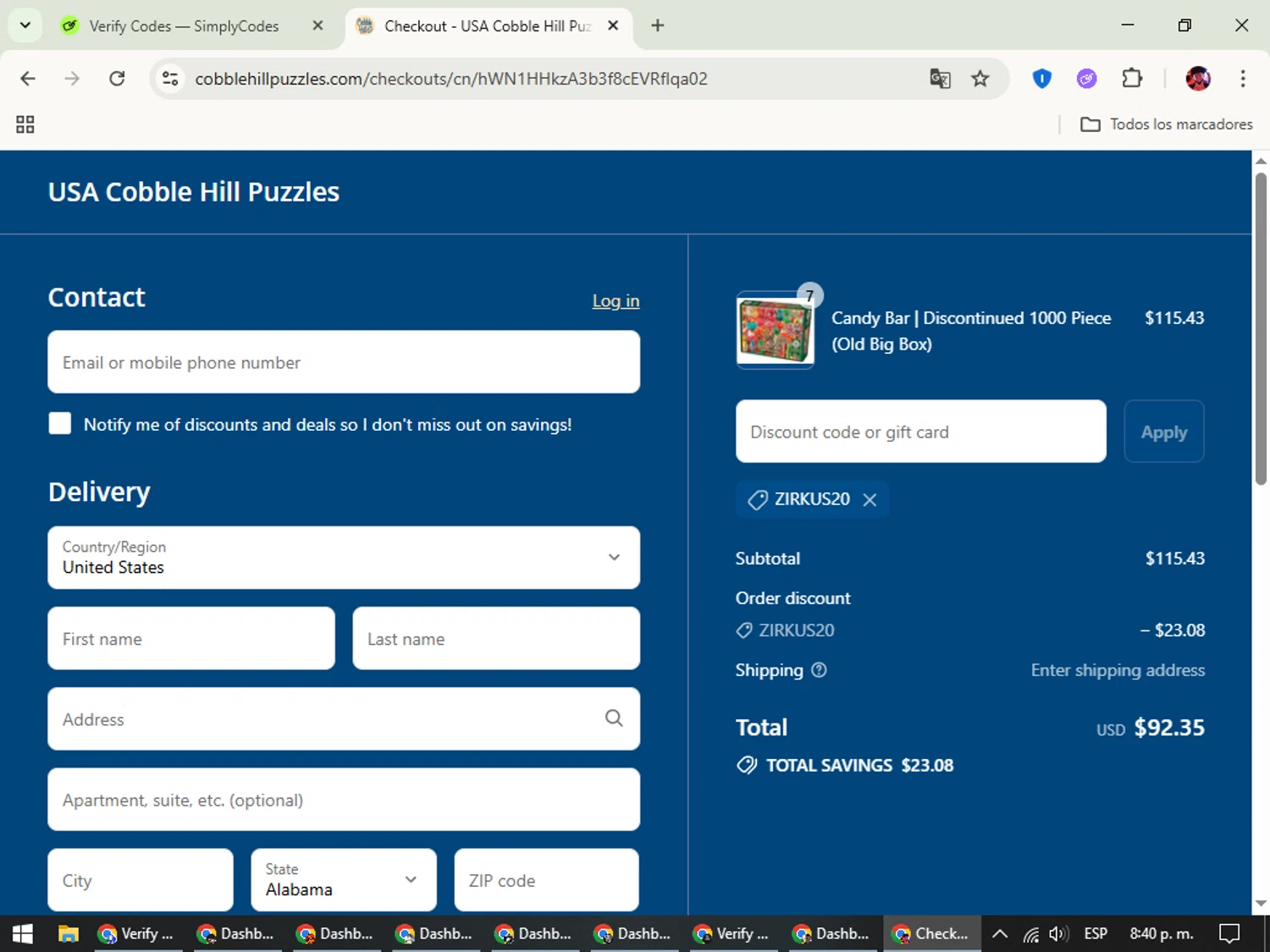This screenshot has width=1270, height=952.
Task: Open the extensions puzzle icon
Action: point(1132,79)
